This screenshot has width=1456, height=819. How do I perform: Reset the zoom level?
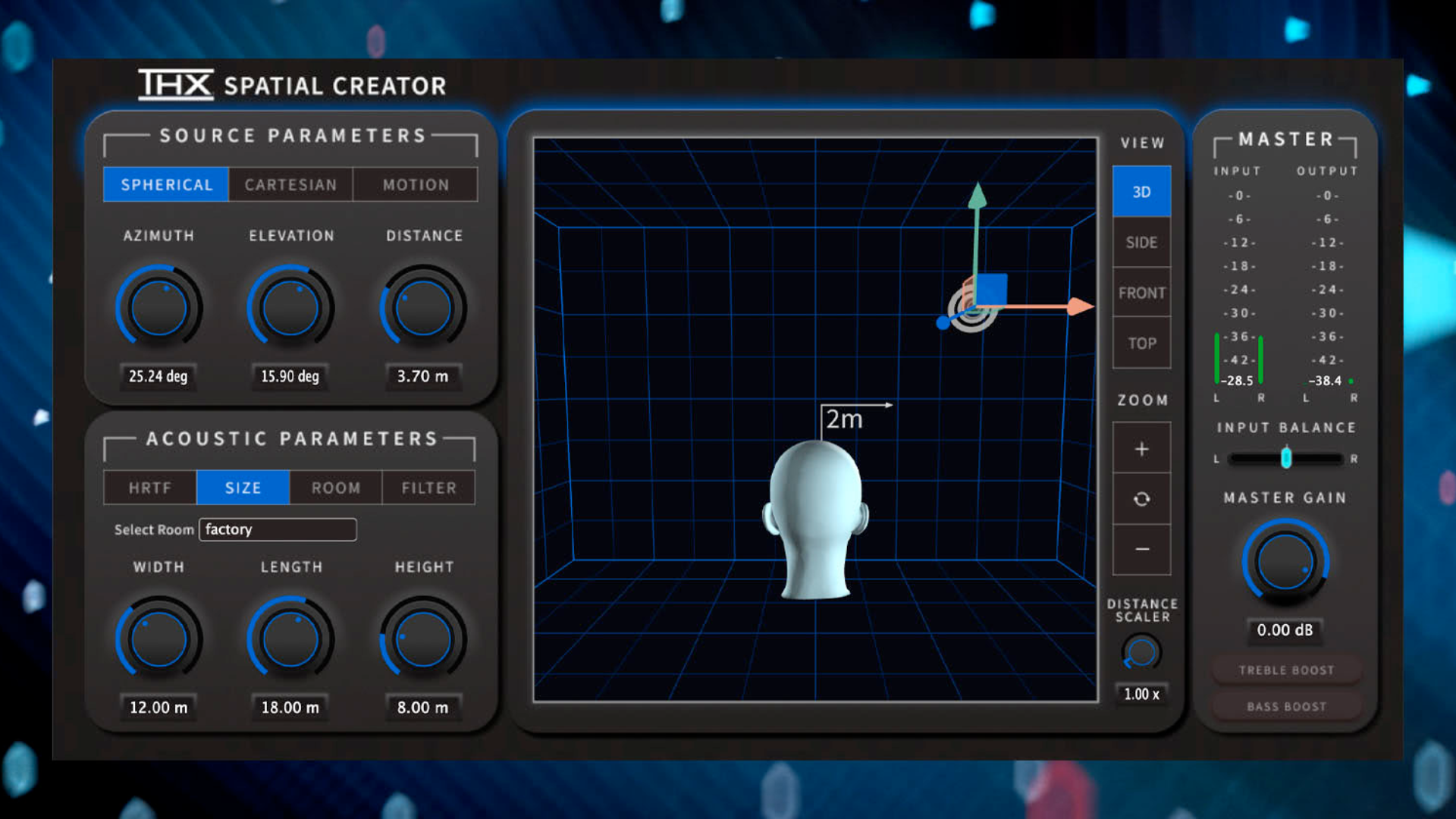(1141, 499)
